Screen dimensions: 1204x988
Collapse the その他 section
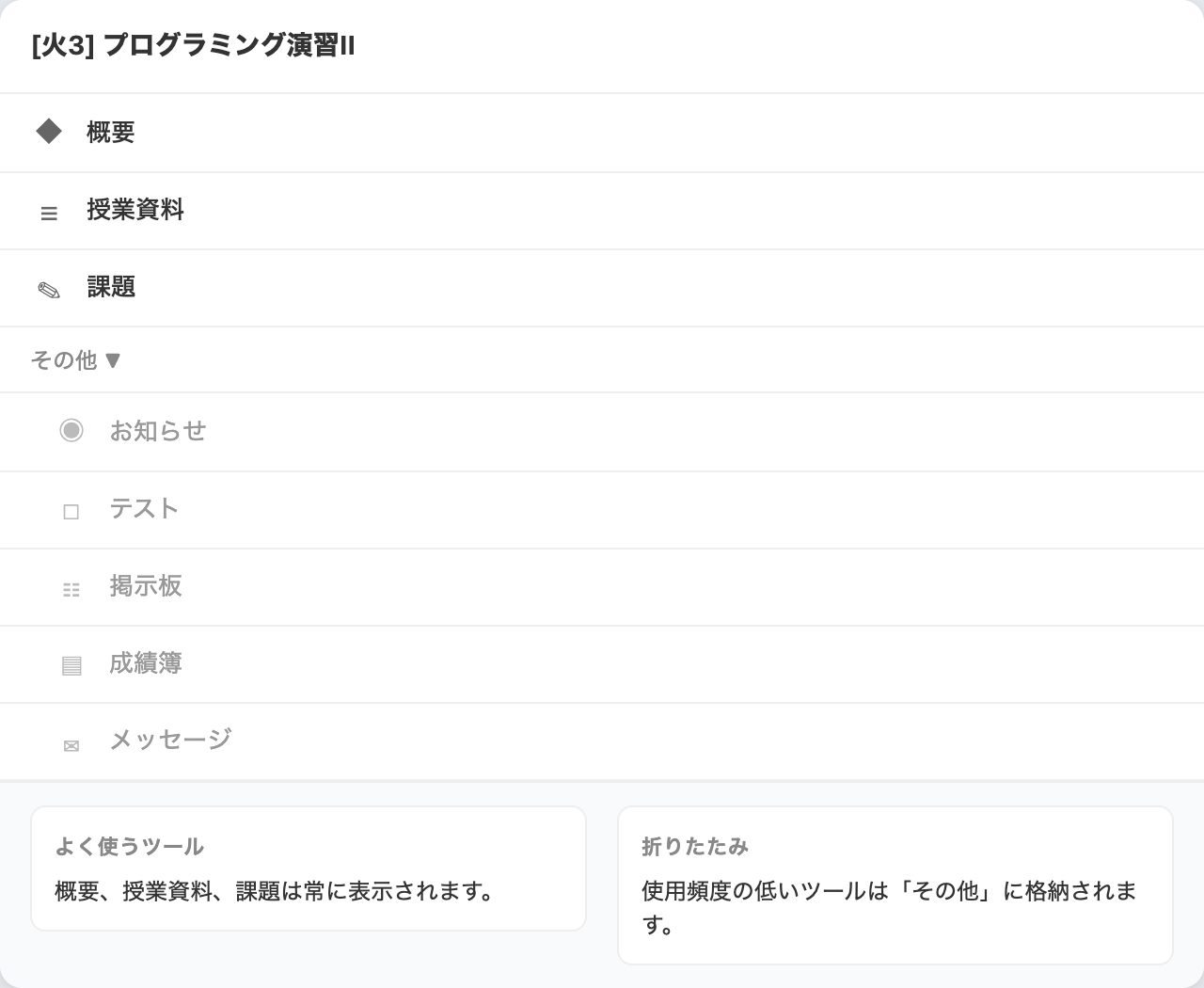[77, 360]
